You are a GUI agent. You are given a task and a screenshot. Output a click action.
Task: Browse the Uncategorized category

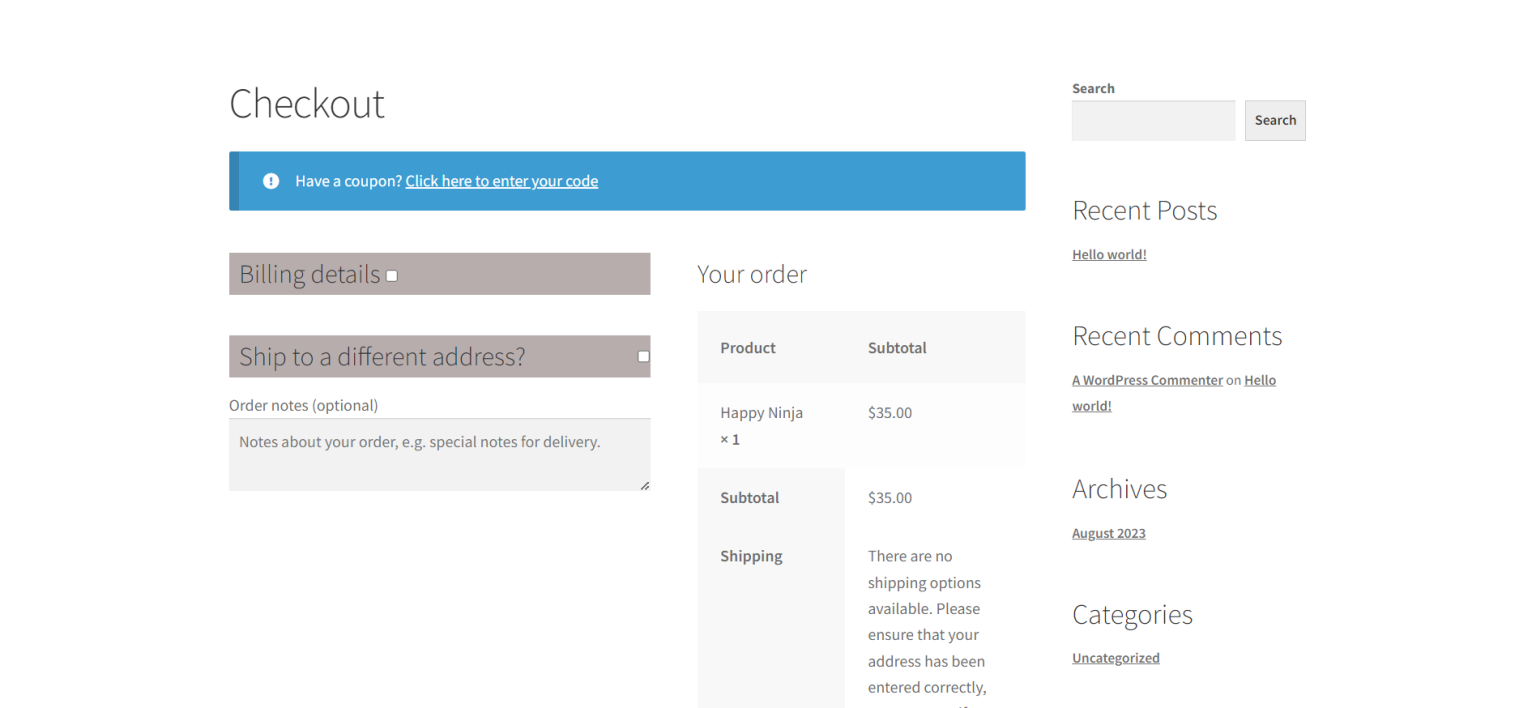[1116, 657]
